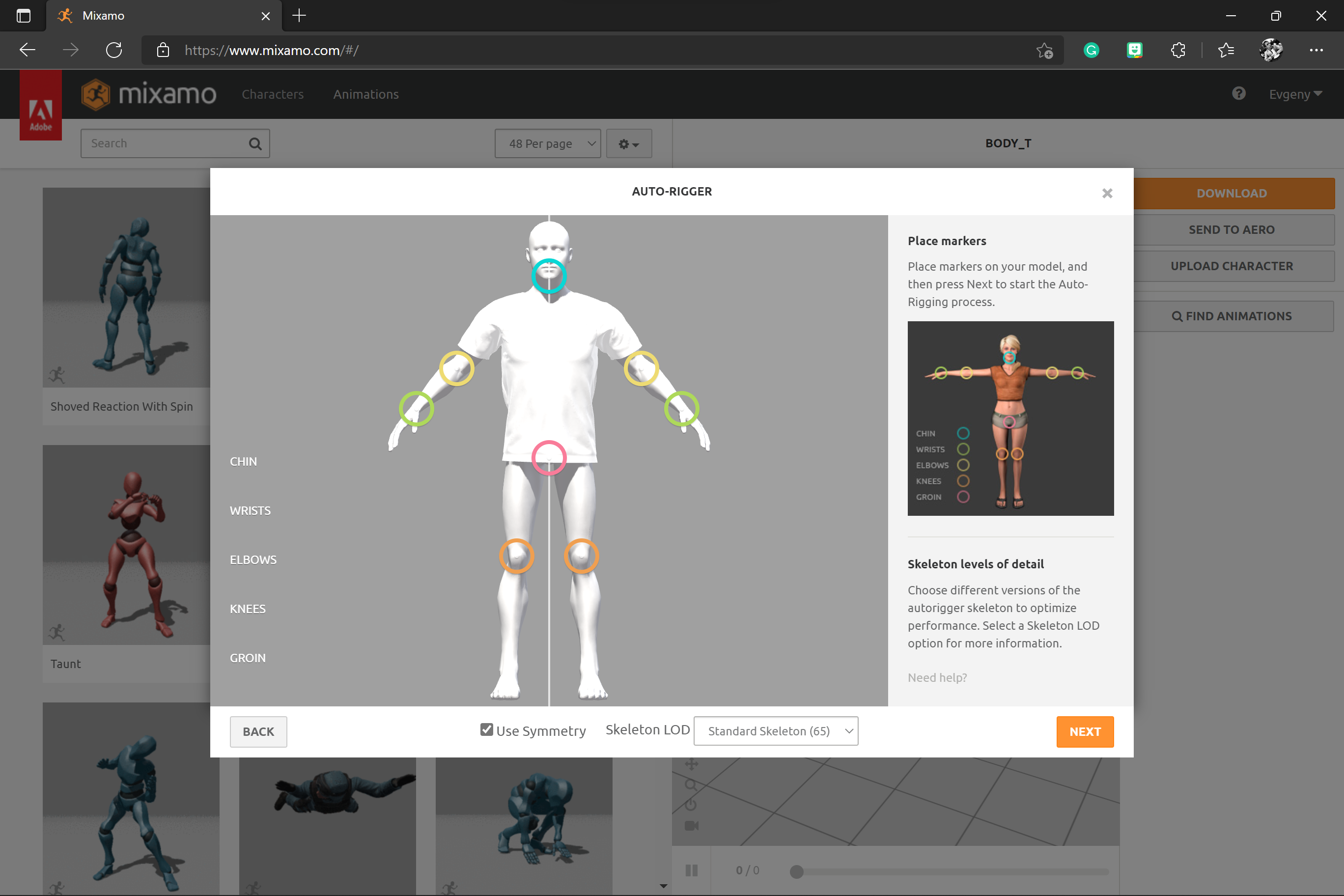Check the Use Symmetry setting

486,730
